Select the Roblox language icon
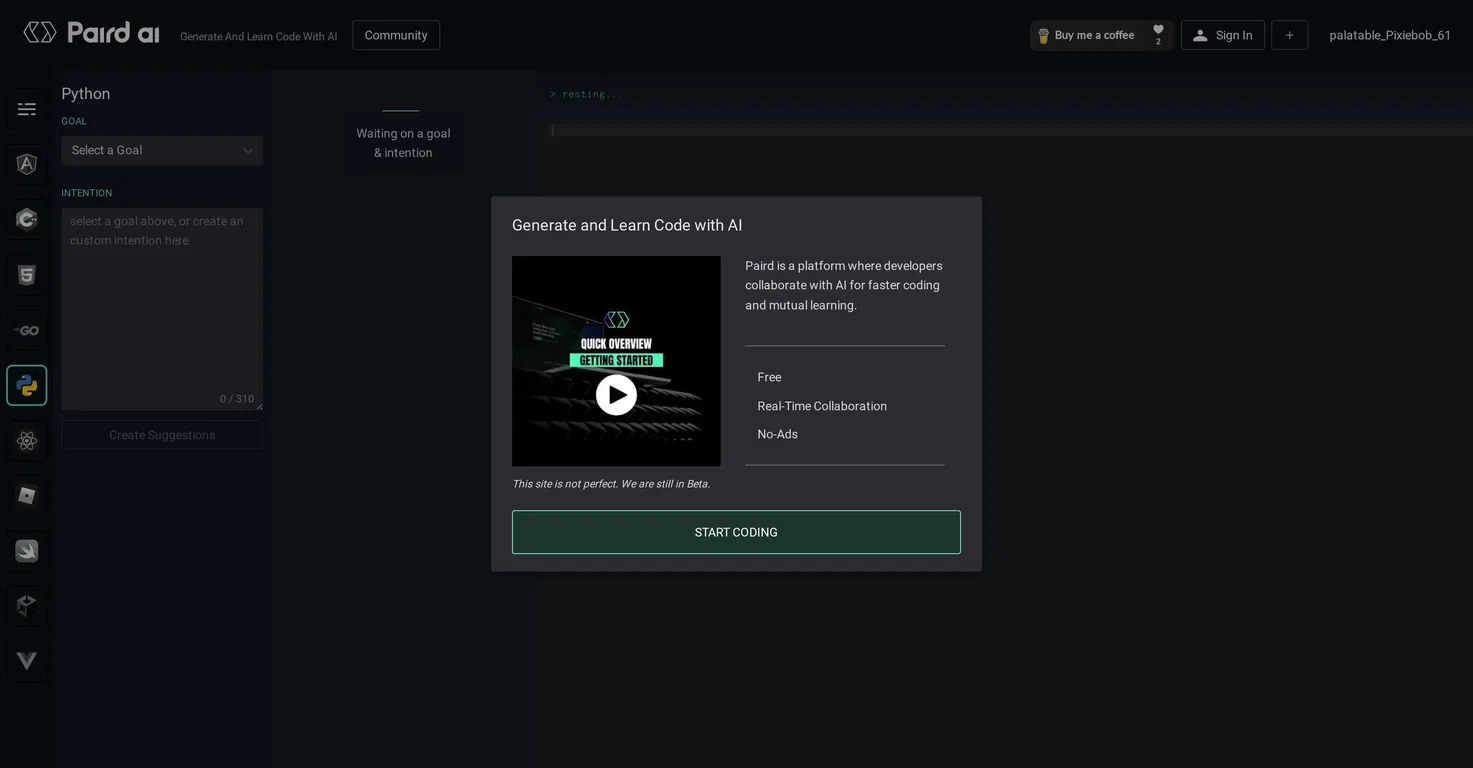Image resolution: width=1473 pixels, height=768 pixels. point(27,496)
